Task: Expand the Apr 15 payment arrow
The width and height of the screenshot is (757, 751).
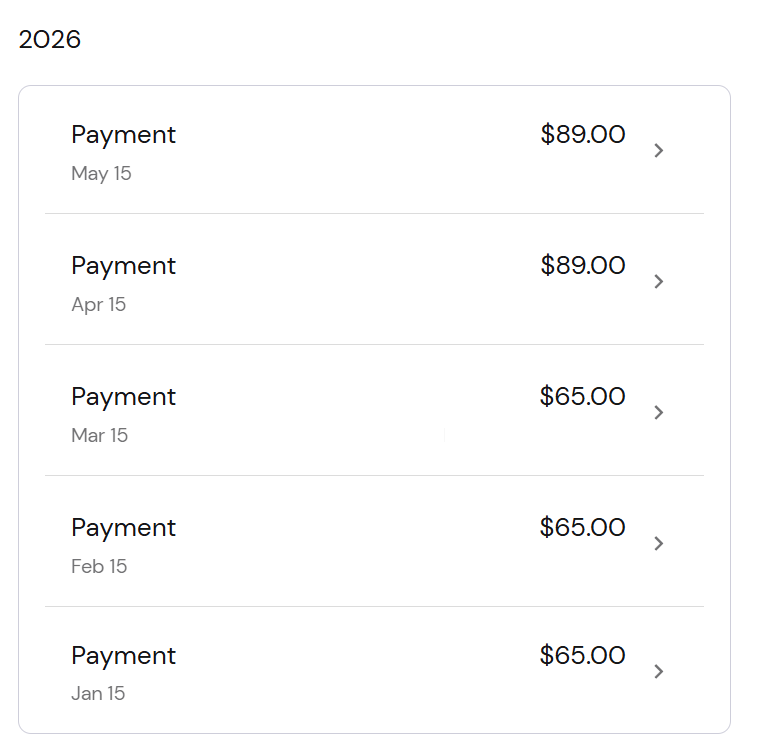Action: click(x=659, y=281)
